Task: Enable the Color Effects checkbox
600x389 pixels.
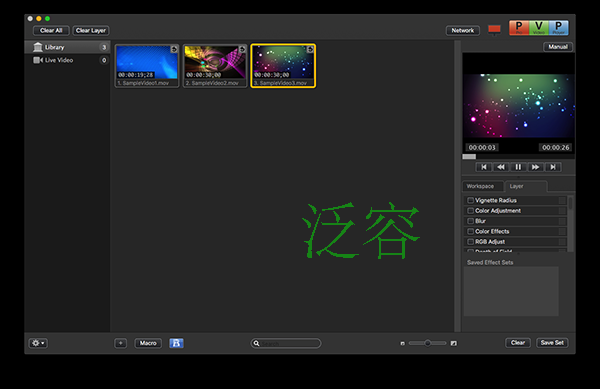Action: coord(471,231)
